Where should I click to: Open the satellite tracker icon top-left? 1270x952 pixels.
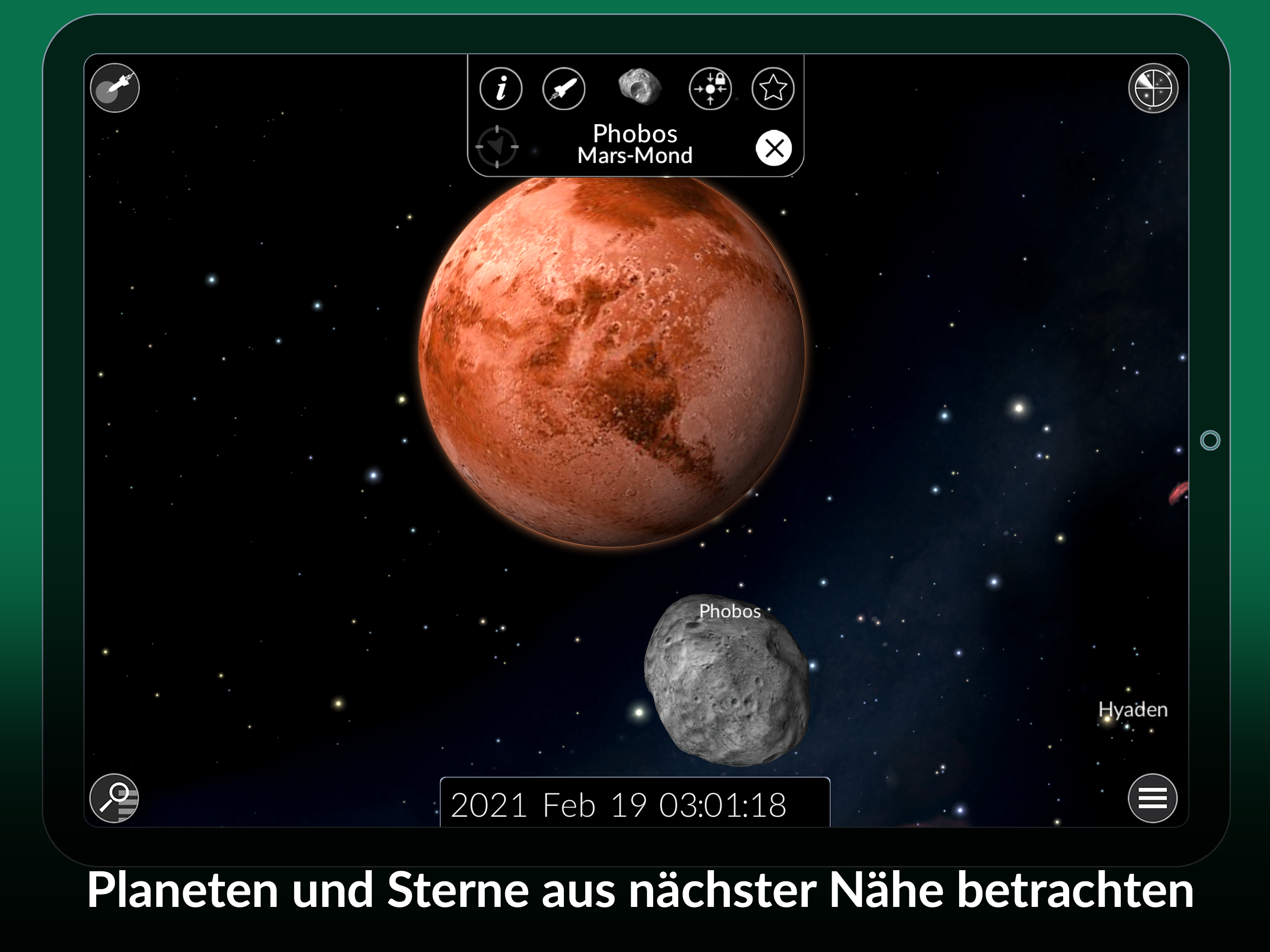point(115,88)
